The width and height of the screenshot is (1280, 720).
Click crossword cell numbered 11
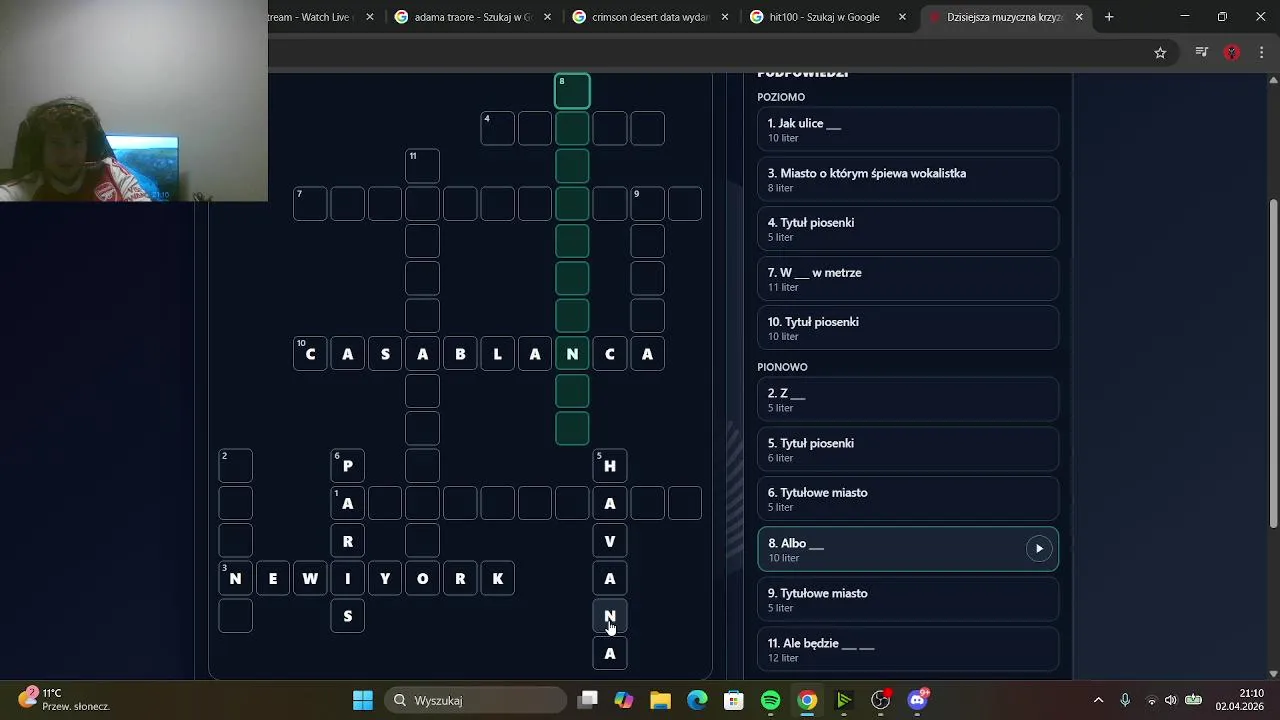click(422, 166)
